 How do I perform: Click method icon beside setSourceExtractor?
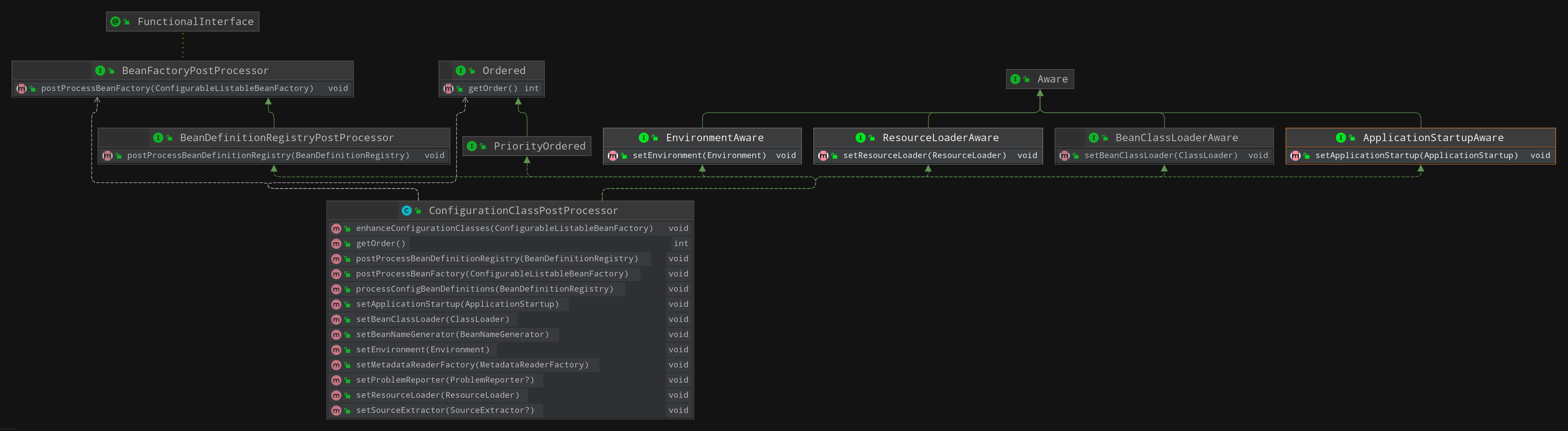point(336,411)
